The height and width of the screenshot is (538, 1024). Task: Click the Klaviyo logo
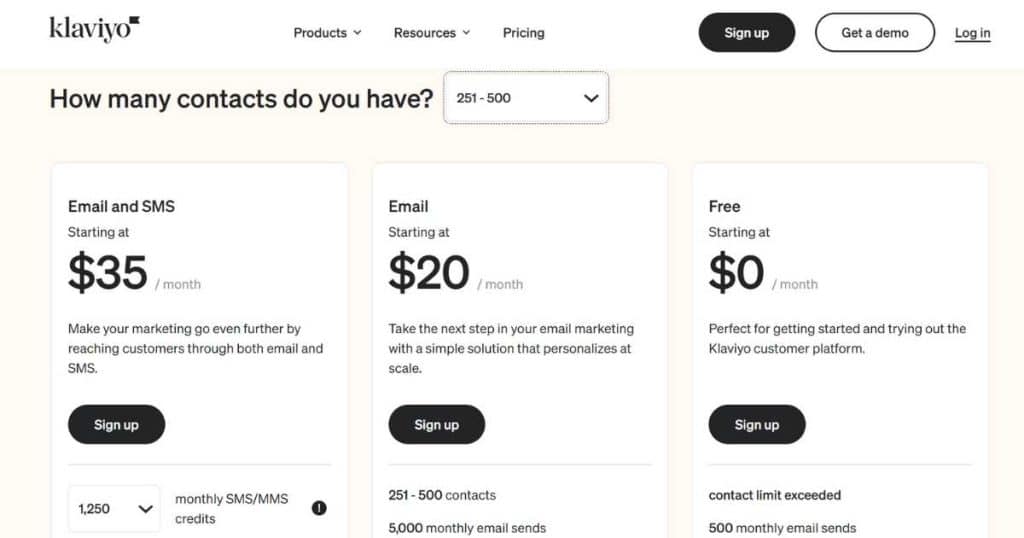point(95,29)
